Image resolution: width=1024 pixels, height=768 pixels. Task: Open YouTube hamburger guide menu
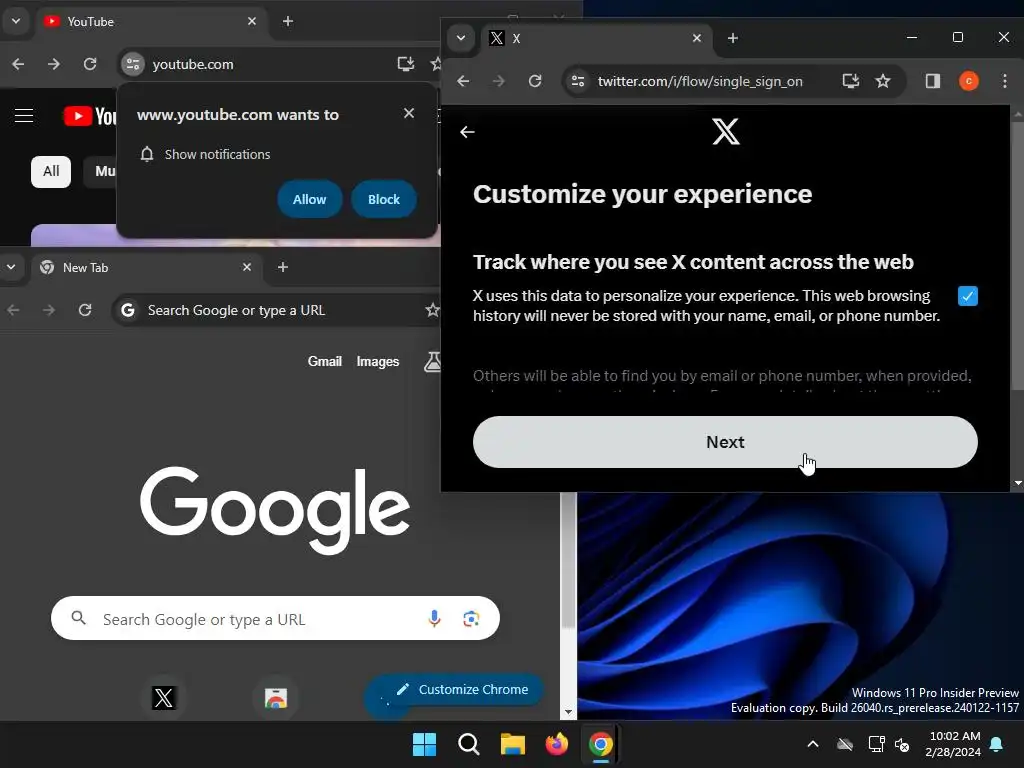coord(24,116)
